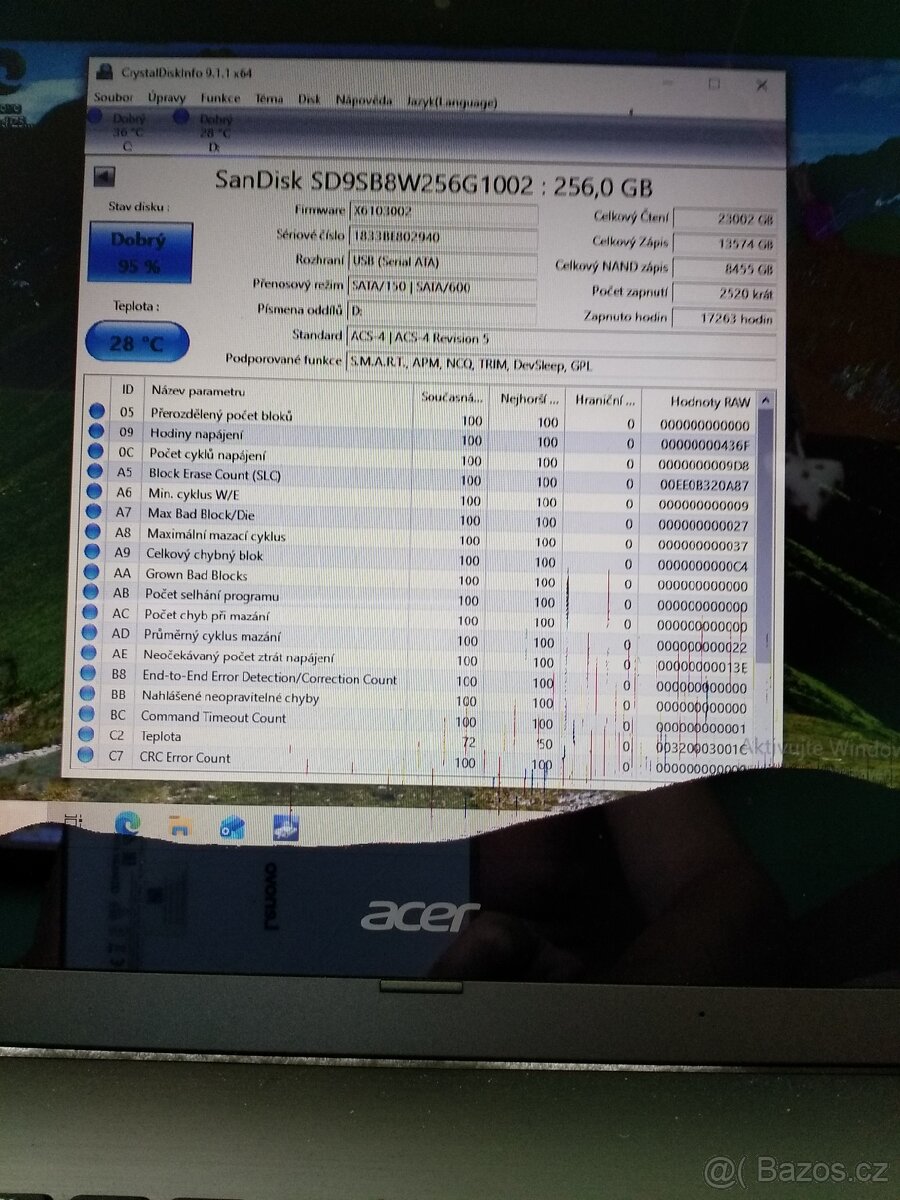900x1200 pixels.
Task: Click the scroll up arrow of SMART list
Action: [767, 402]
